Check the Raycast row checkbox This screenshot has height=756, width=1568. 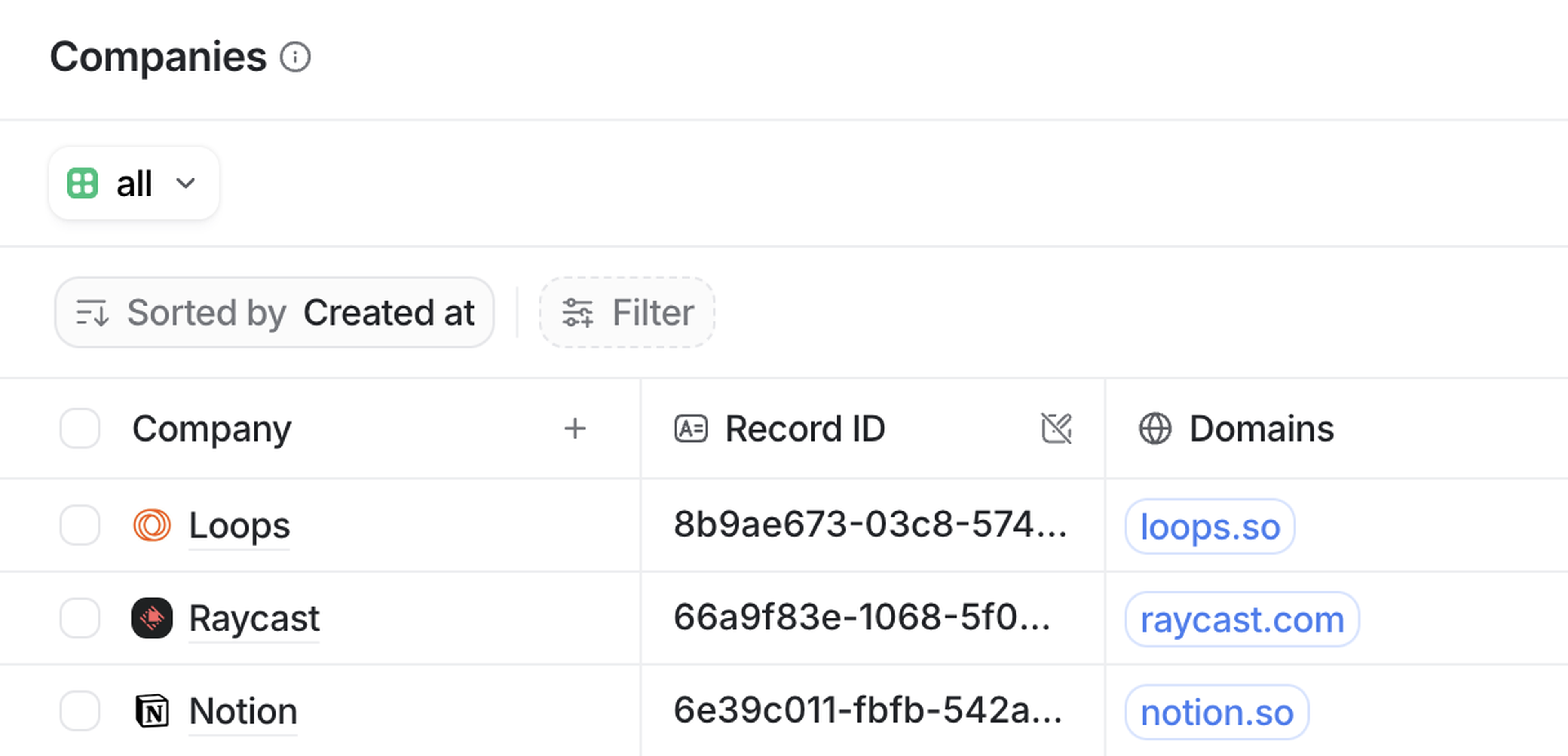(x=80, y=618)
